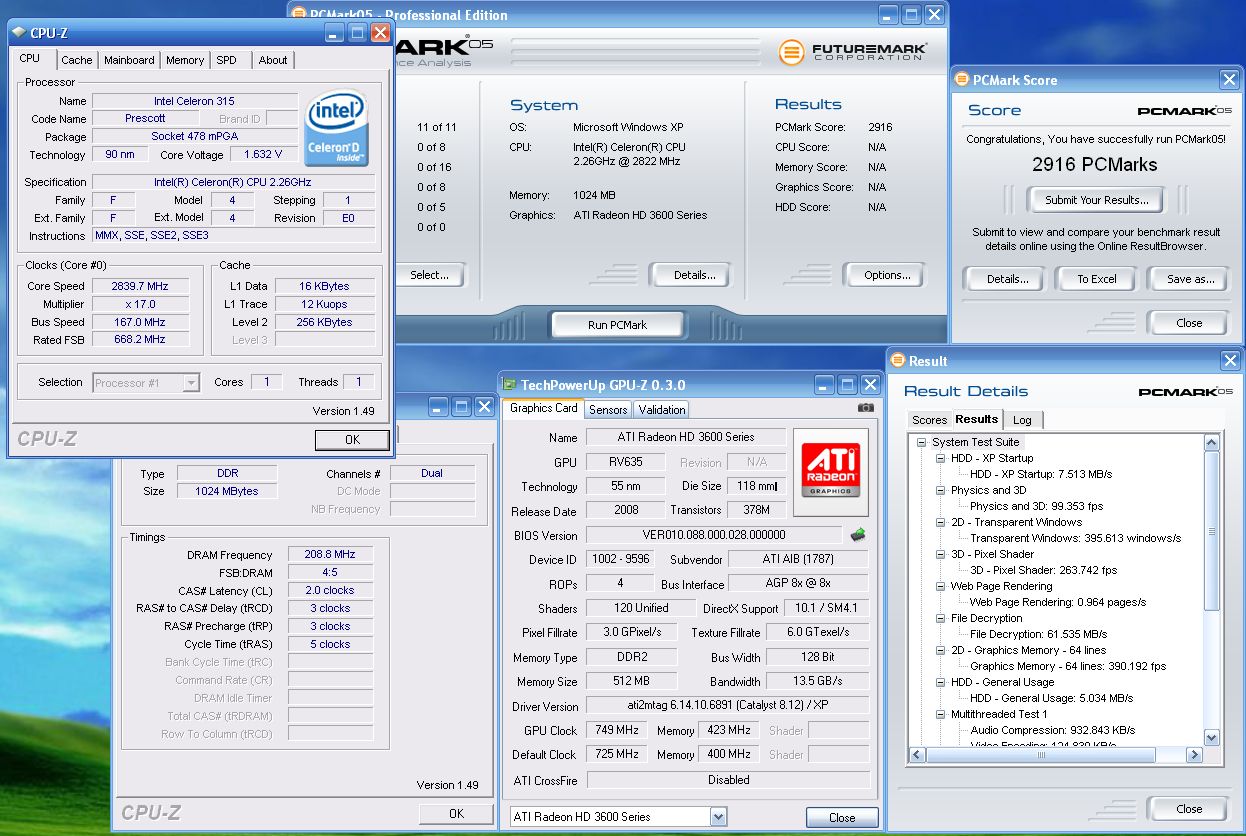Select the 'File Decryption: 61.535 MB/s' row
The image size is (1246, 836).
(x=1038, y=634)
